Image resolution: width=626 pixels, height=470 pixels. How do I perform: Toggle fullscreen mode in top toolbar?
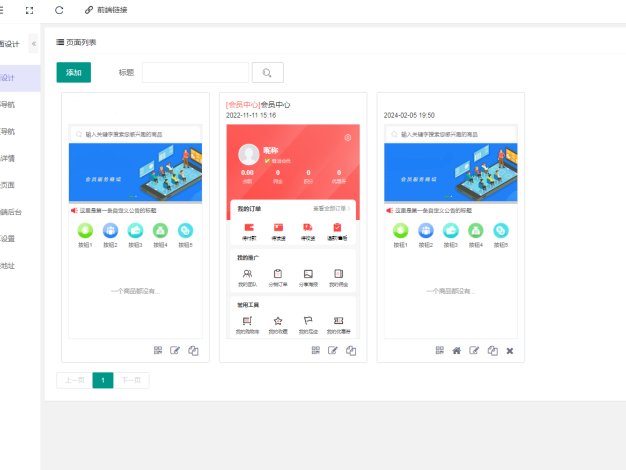pyautogui.click(x=29, y=10)
